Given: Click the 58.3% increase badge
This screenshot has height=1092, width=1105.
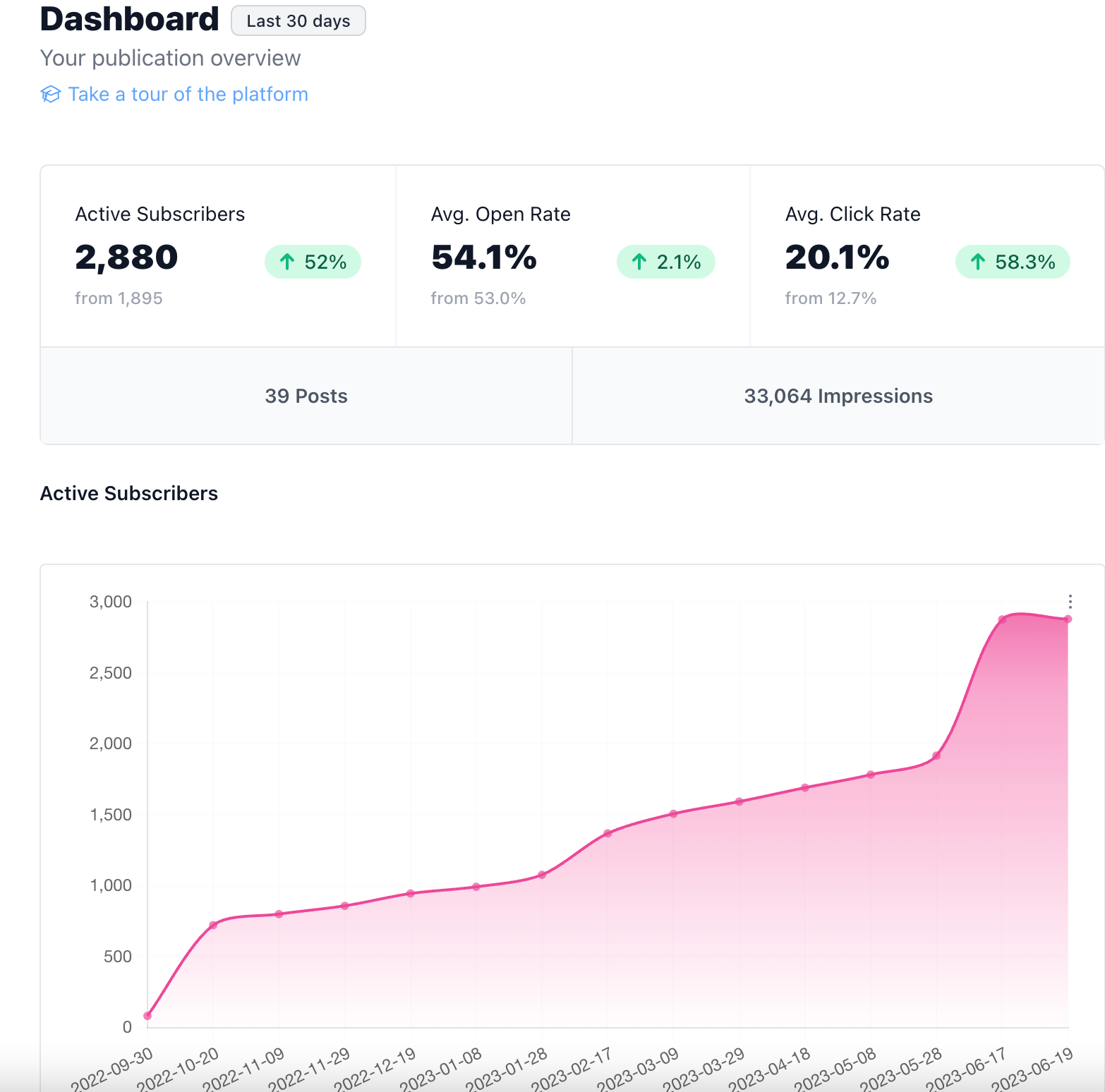Looking at the screenshot, I should (1013, 262).
